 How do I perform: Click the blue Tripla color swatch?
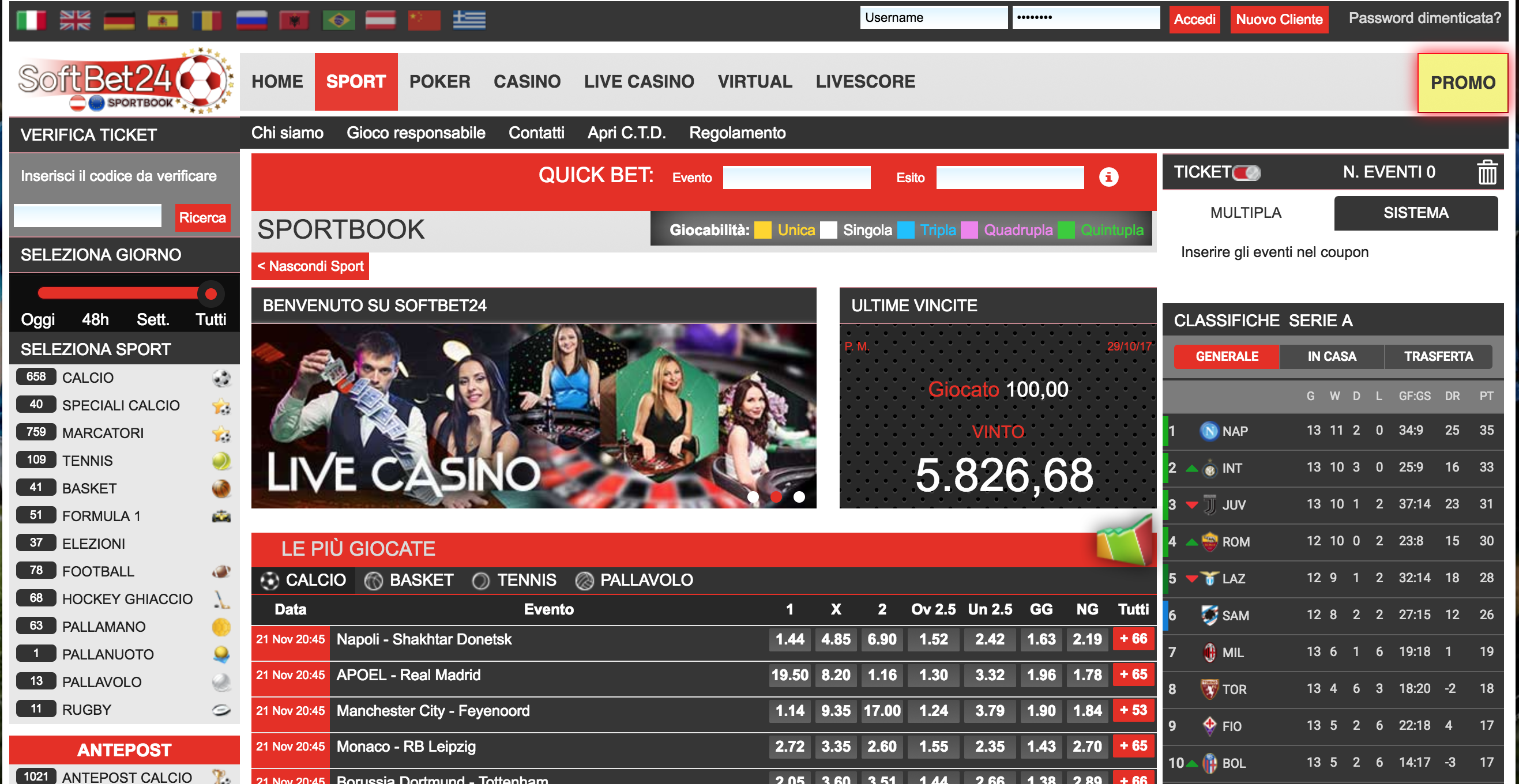pyautogui.click(x=905, y=230)
